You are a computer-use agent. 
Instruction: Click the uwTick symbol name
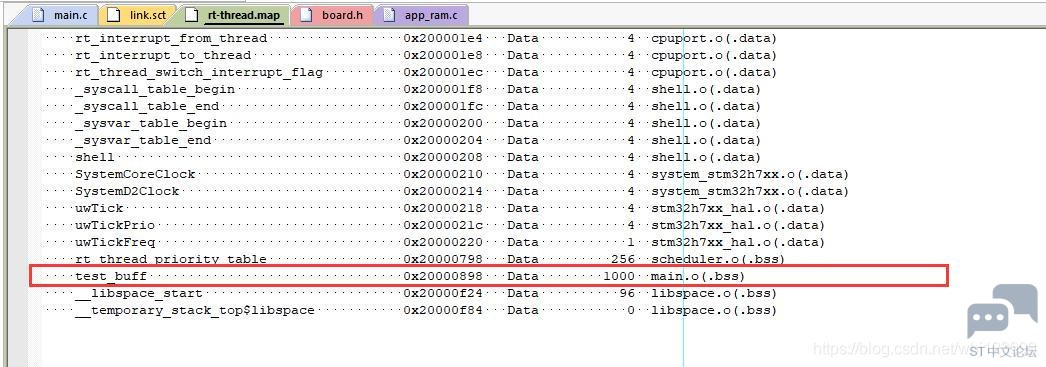coord(99,208)
